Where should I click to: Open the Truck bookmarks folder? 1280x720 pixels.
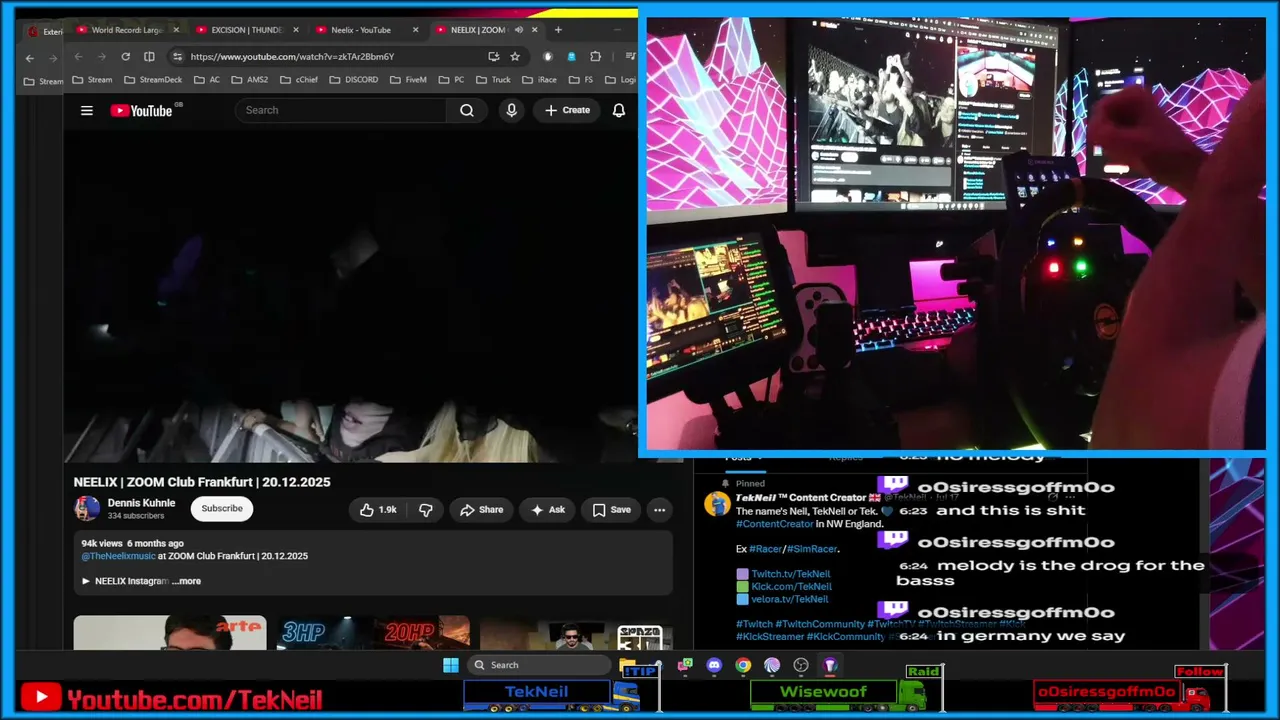(x=494, y=80)
